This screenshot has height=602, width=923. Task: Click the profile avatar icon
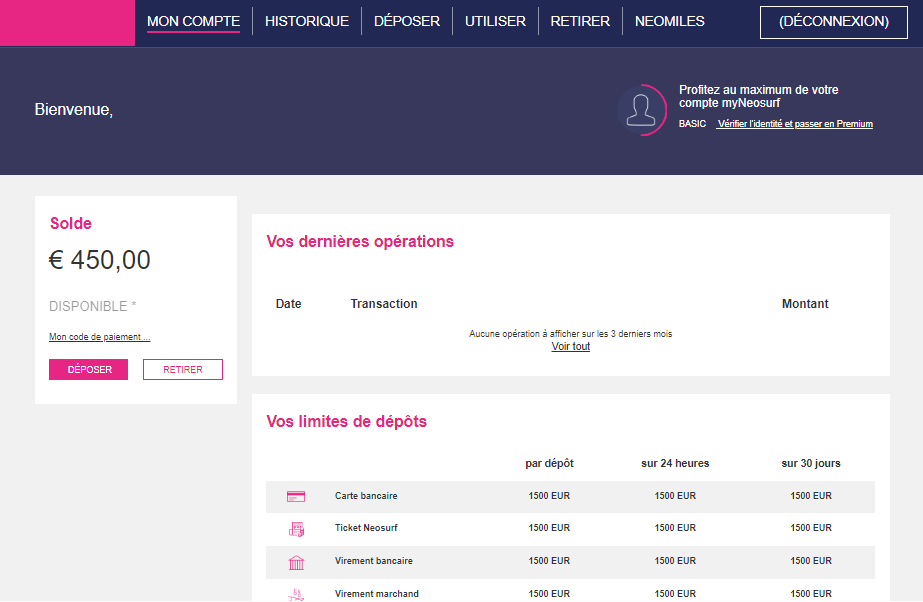click(x=641, y=110)
